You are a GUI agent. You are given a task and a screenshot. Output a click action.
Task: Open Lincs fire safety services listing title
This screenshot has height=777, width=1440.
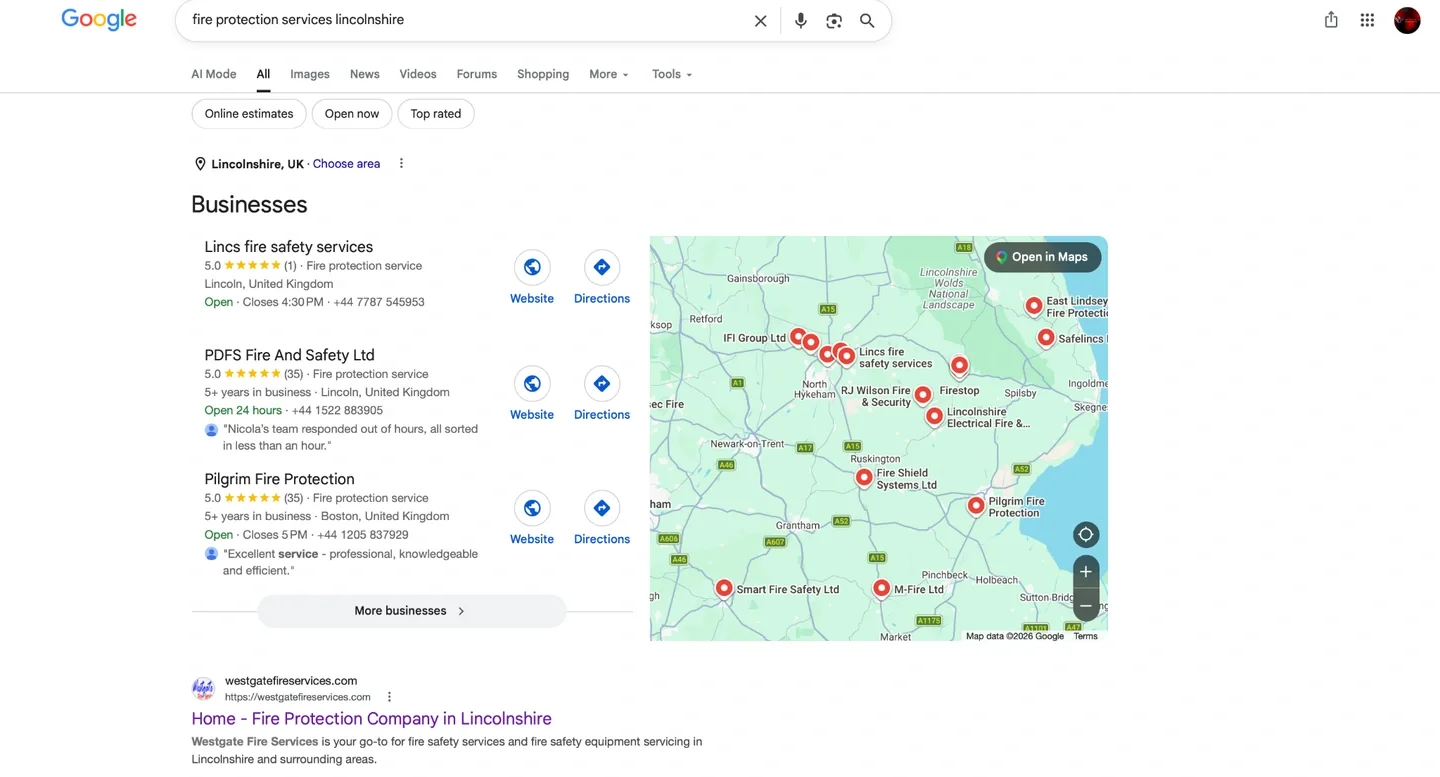289,247
